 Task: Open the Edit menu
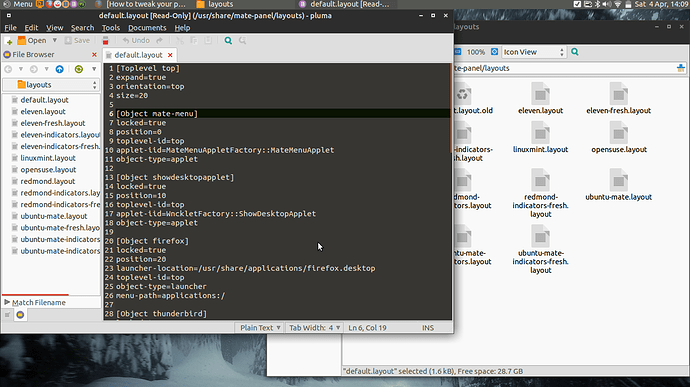point(31,28)
